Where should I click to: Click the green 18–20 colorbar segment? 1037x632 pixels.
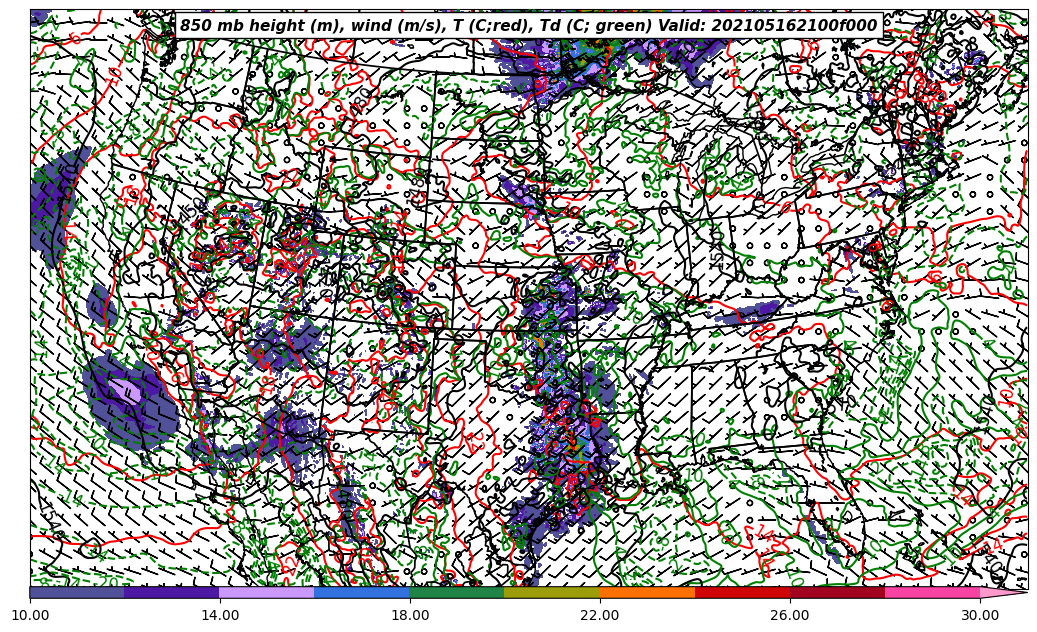pos(457,593)
